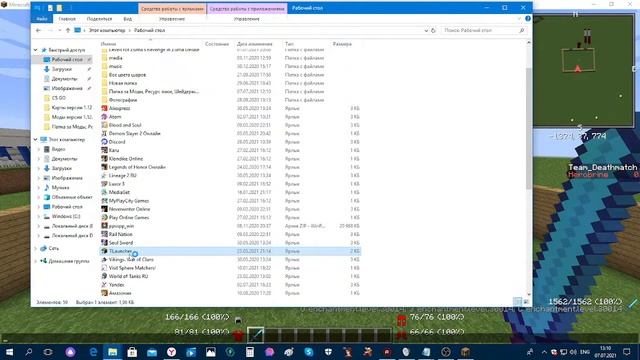The image size is (640, 360).
Task: Select the World of Tanks RU shortcut
Action: point(128,276)
